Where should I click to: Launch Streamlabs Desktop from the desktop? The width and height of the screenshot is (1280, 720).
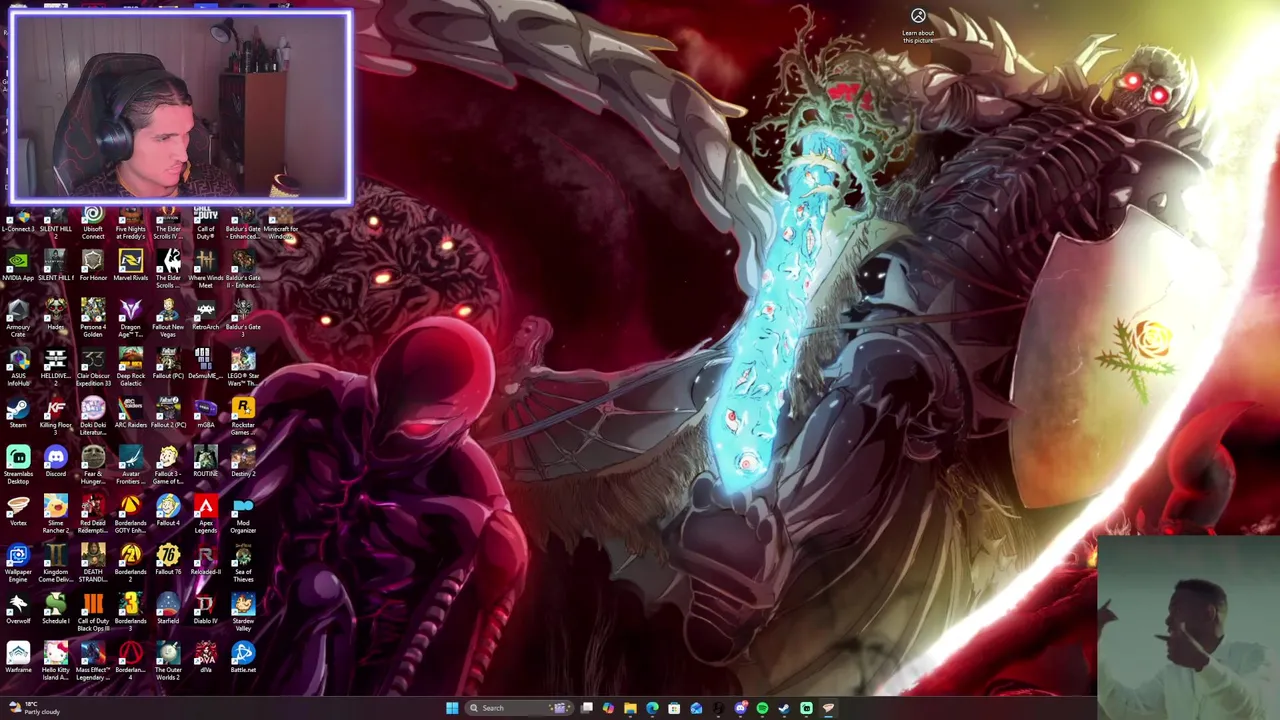(x=18, y=467)
